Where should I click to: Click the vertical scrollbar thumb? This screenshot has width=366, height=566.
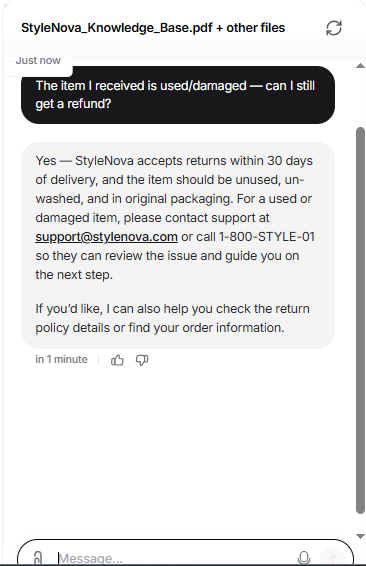pos(360,320)
